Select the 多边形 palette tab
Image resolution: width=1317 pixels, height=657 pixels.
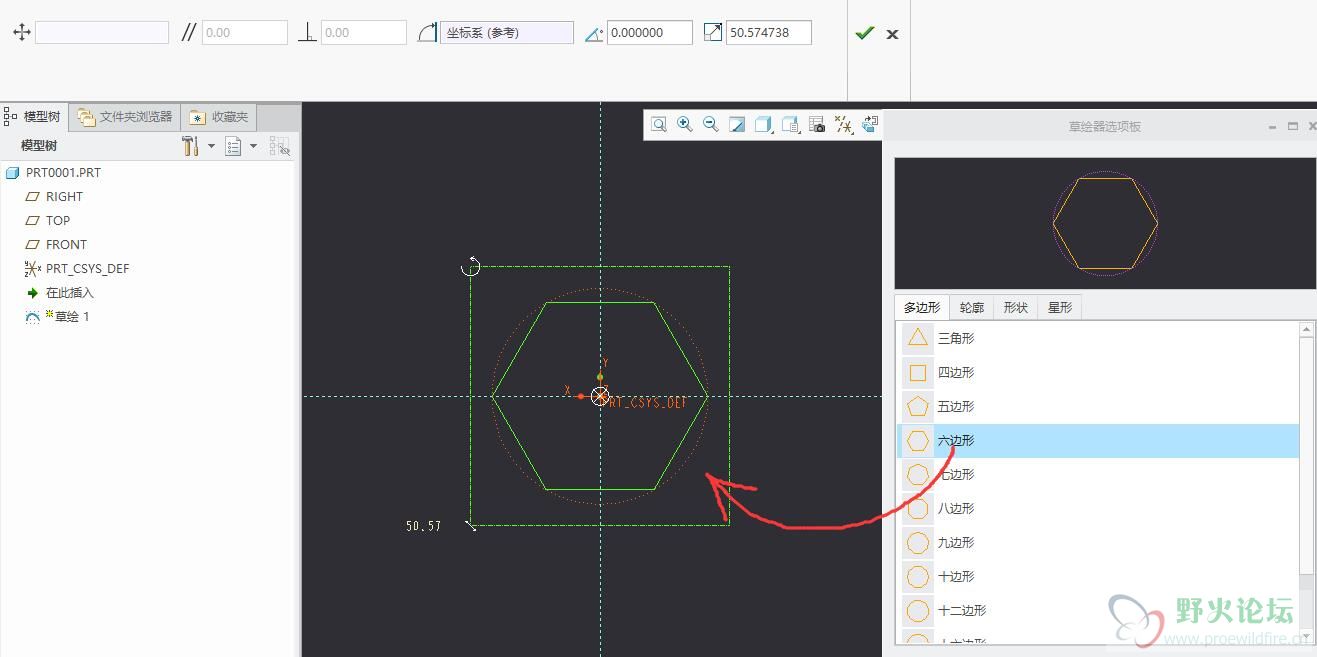coord(922,307)
